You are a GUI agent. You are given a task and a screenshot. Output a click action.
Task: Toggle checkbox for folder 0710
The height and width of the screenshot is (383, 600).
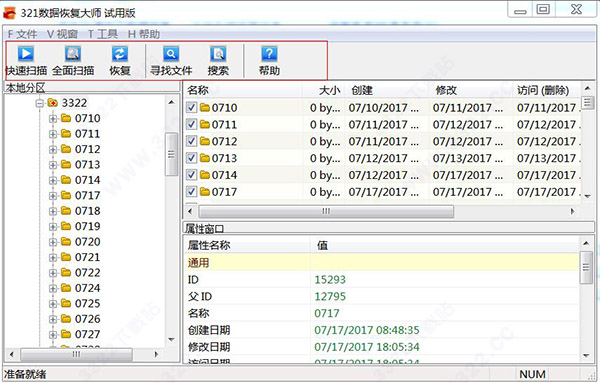click(x=191, y=108)
